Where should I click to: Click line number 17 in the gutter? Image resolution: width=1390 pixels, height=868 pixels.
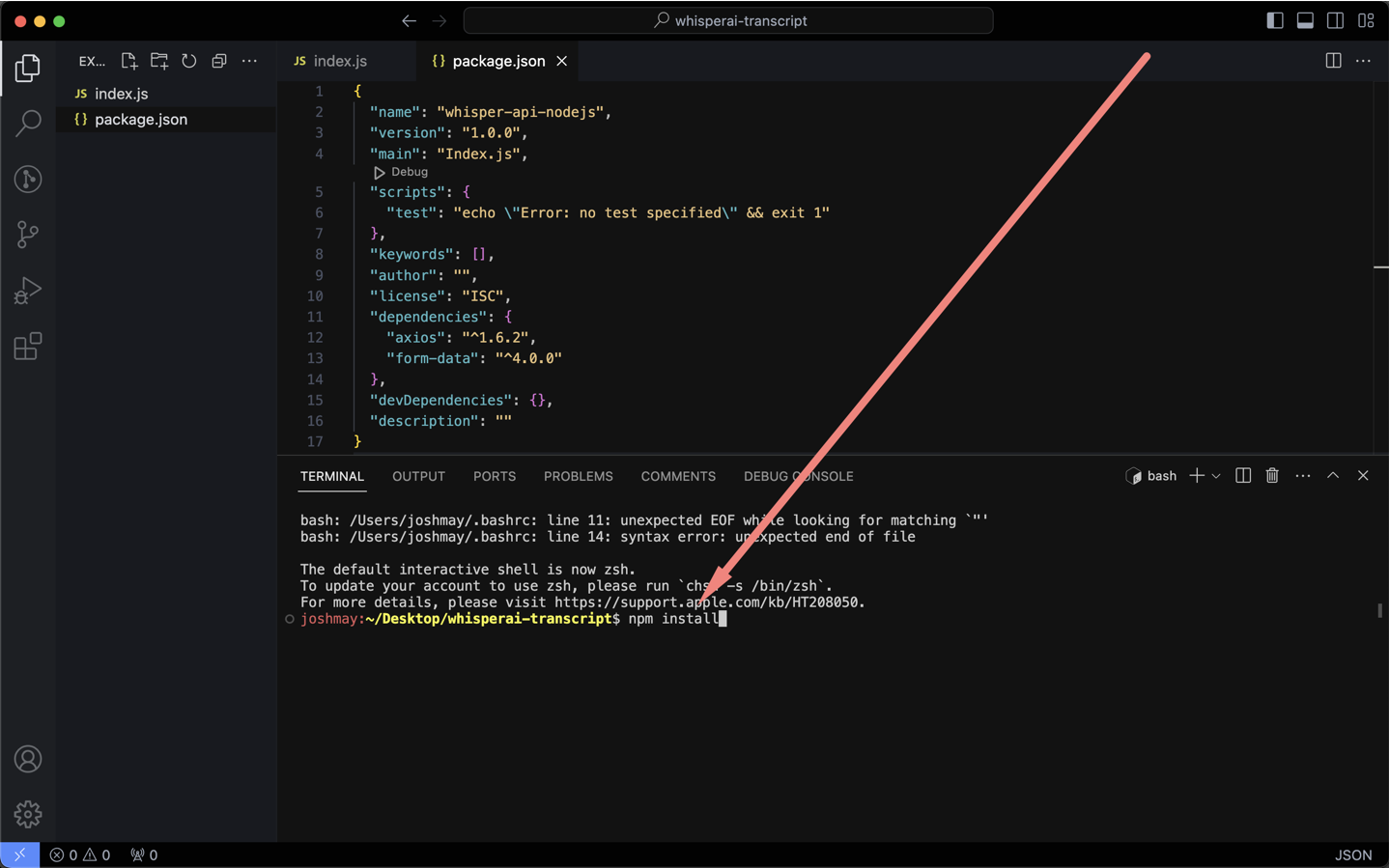pos(315,442)
